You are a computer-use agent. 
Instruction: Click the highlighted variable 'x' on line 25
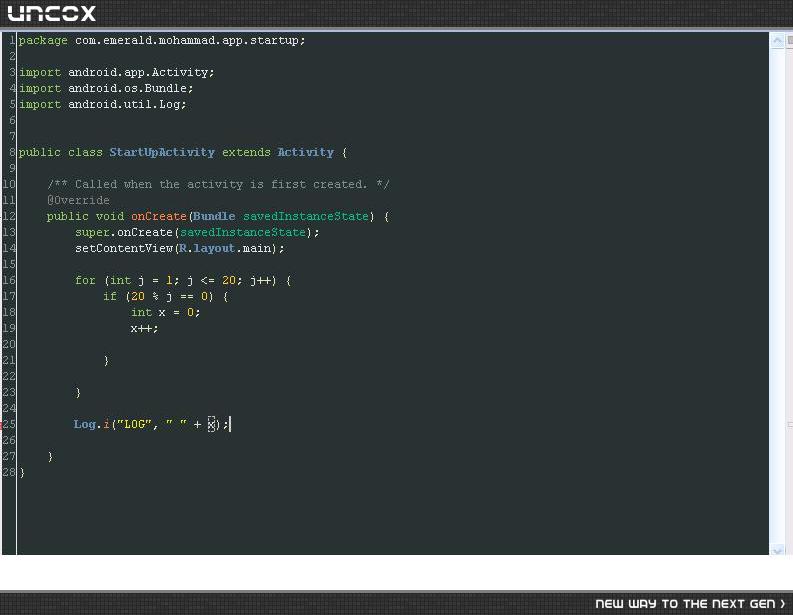pos(211,424)
